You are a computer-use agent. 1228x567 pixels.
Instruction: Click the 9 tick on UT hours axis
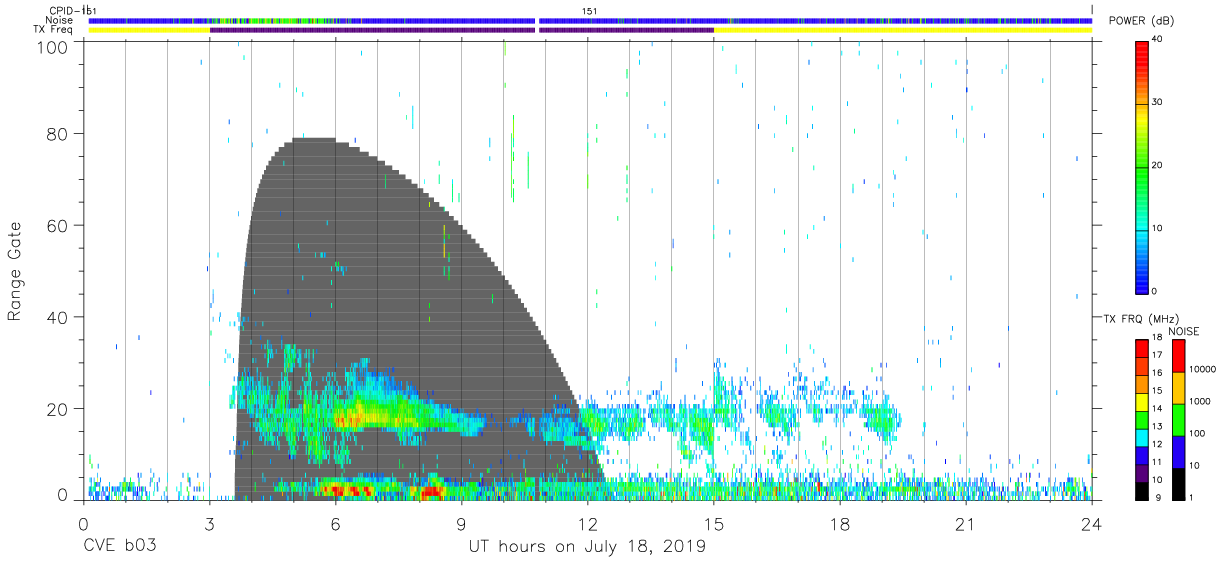[x=461, y=524]
